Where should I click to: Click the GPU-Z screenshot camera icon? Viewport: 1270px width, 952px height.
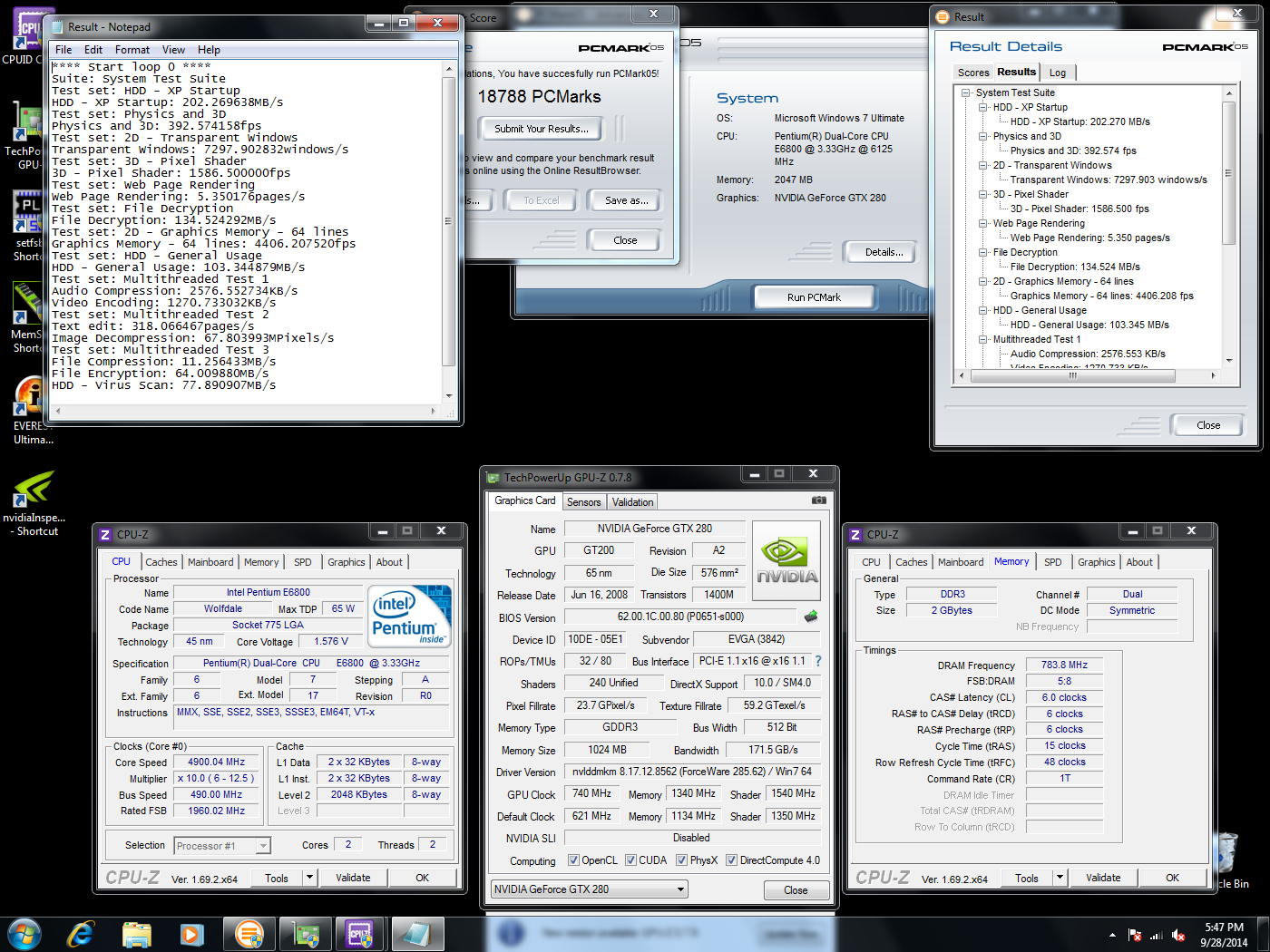[818, 500]
